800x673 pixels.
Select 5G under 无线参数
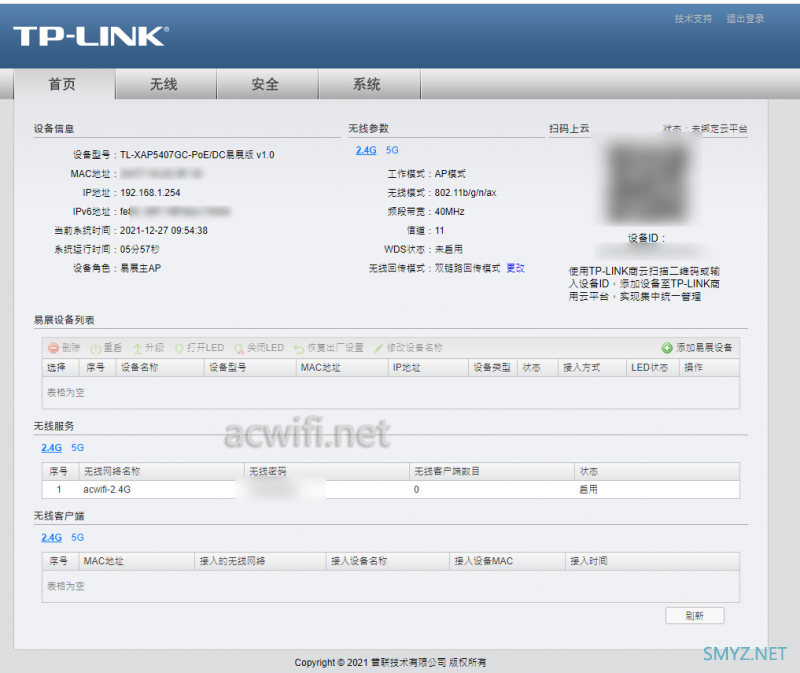(392, 150)
